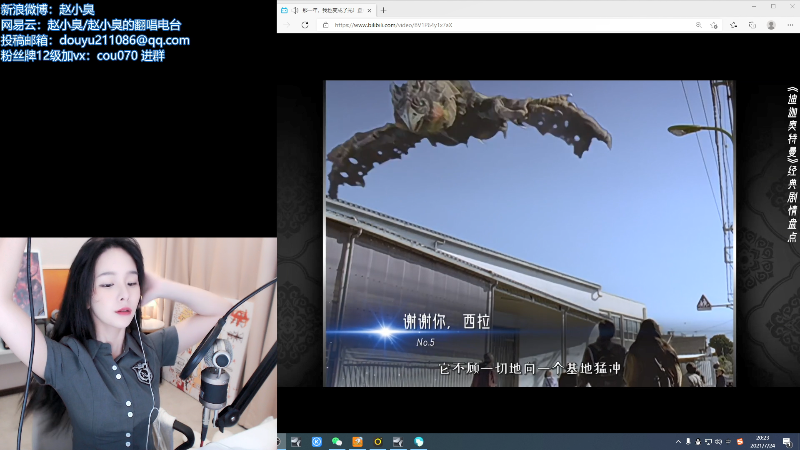Open browser Collections
This screenshot has height=450, width=800.
coord(752,25)
